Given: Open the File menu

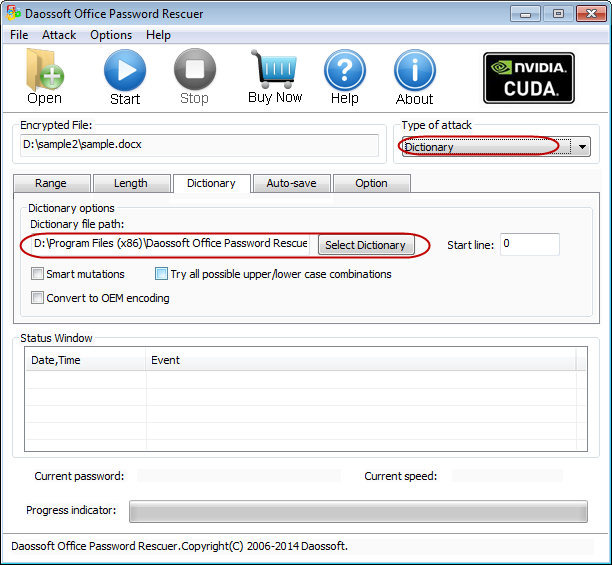Looking at the screenshot, I should (x=19, y=35).
